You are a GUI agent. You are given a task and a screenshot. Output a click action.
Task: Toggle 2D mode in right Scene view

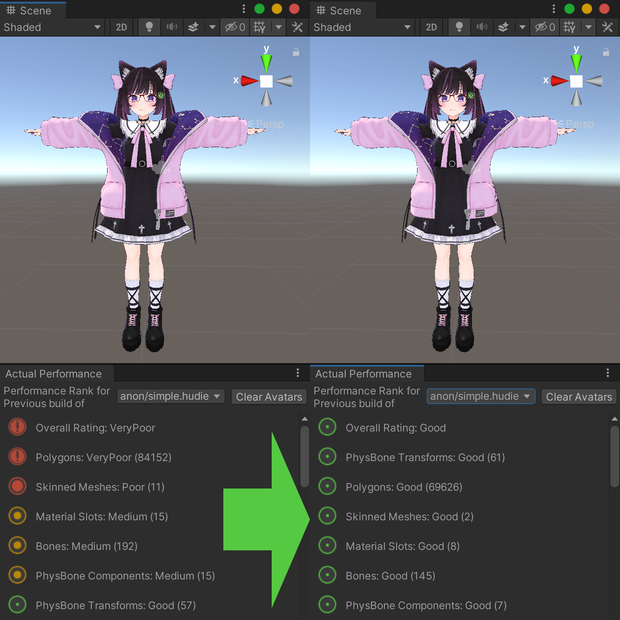coord(431,27)
